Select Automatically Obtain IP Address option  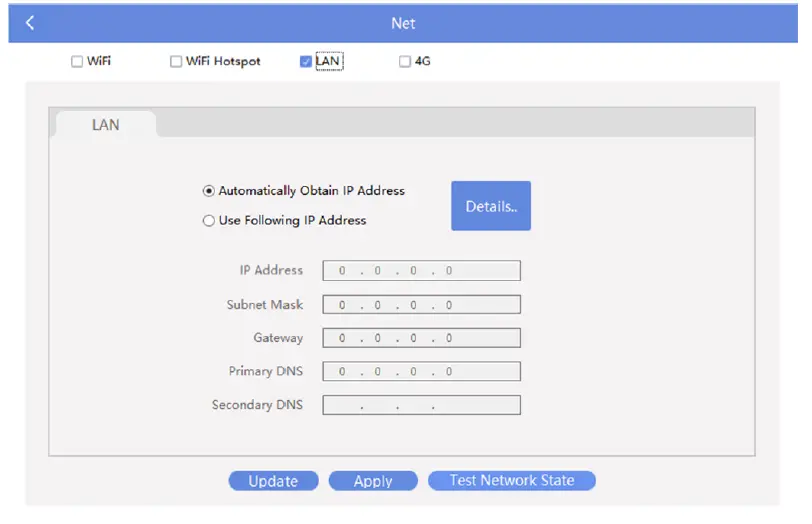point(209,191)
